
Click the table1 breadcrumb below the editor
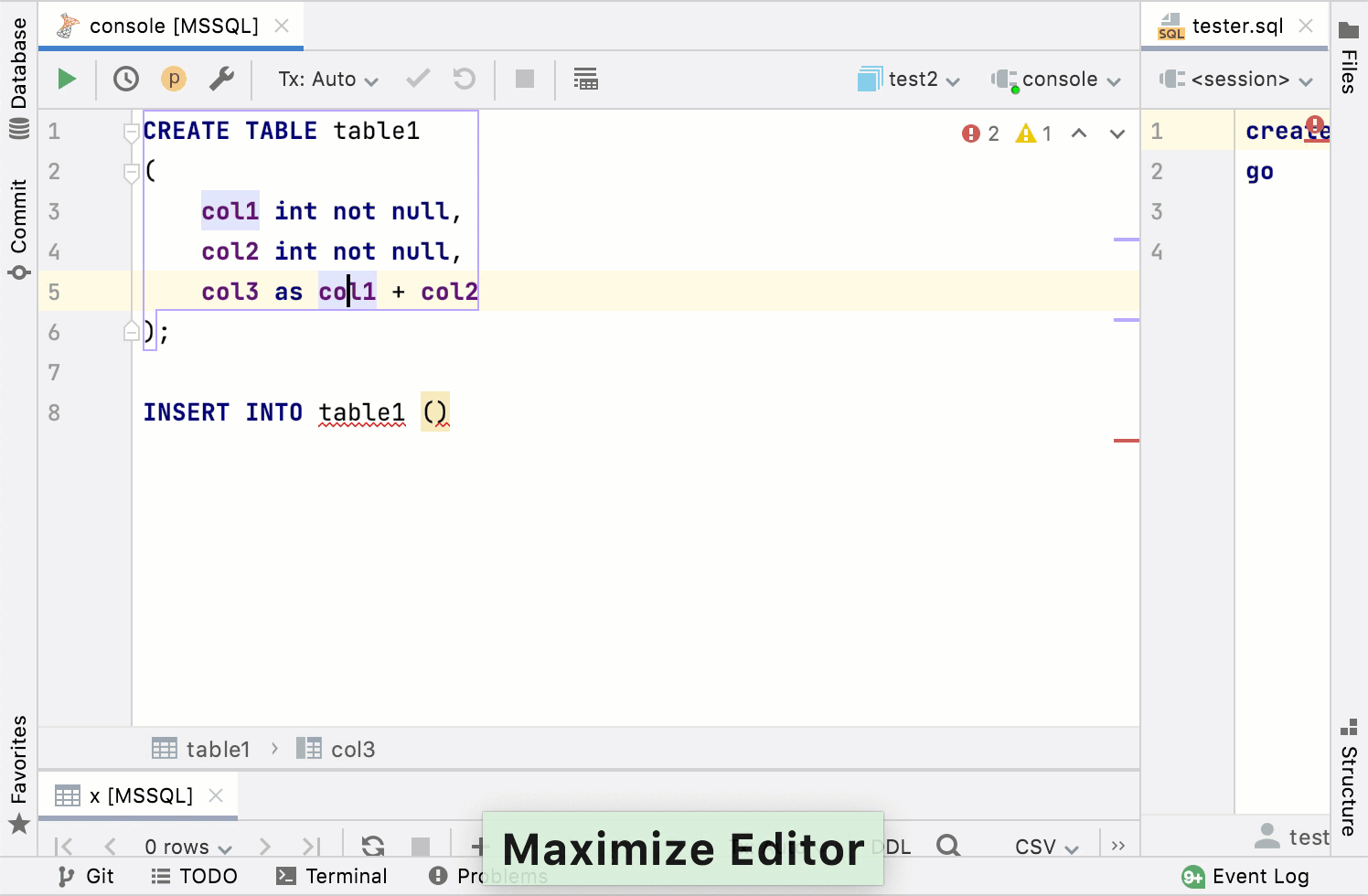(x=219, y=748)
